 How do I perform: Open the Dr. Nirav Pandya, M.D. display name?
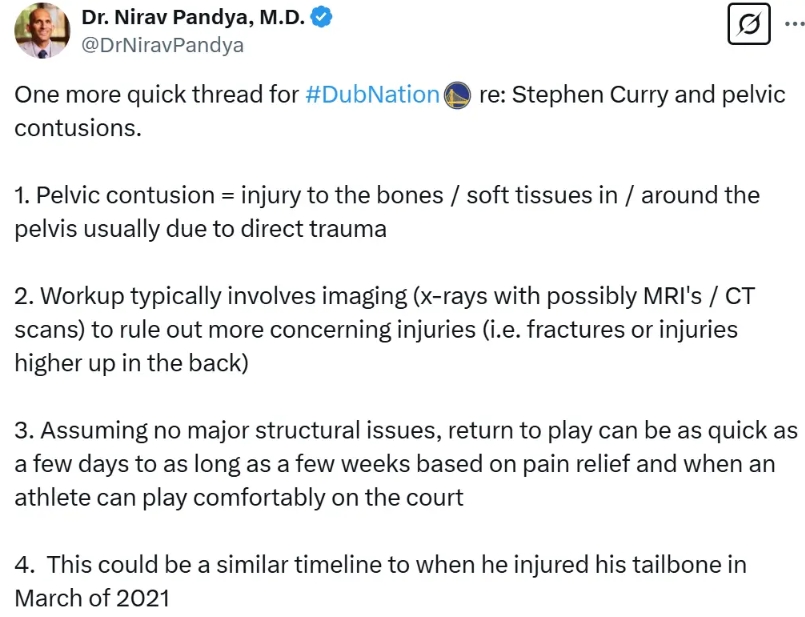click(193, 17)
